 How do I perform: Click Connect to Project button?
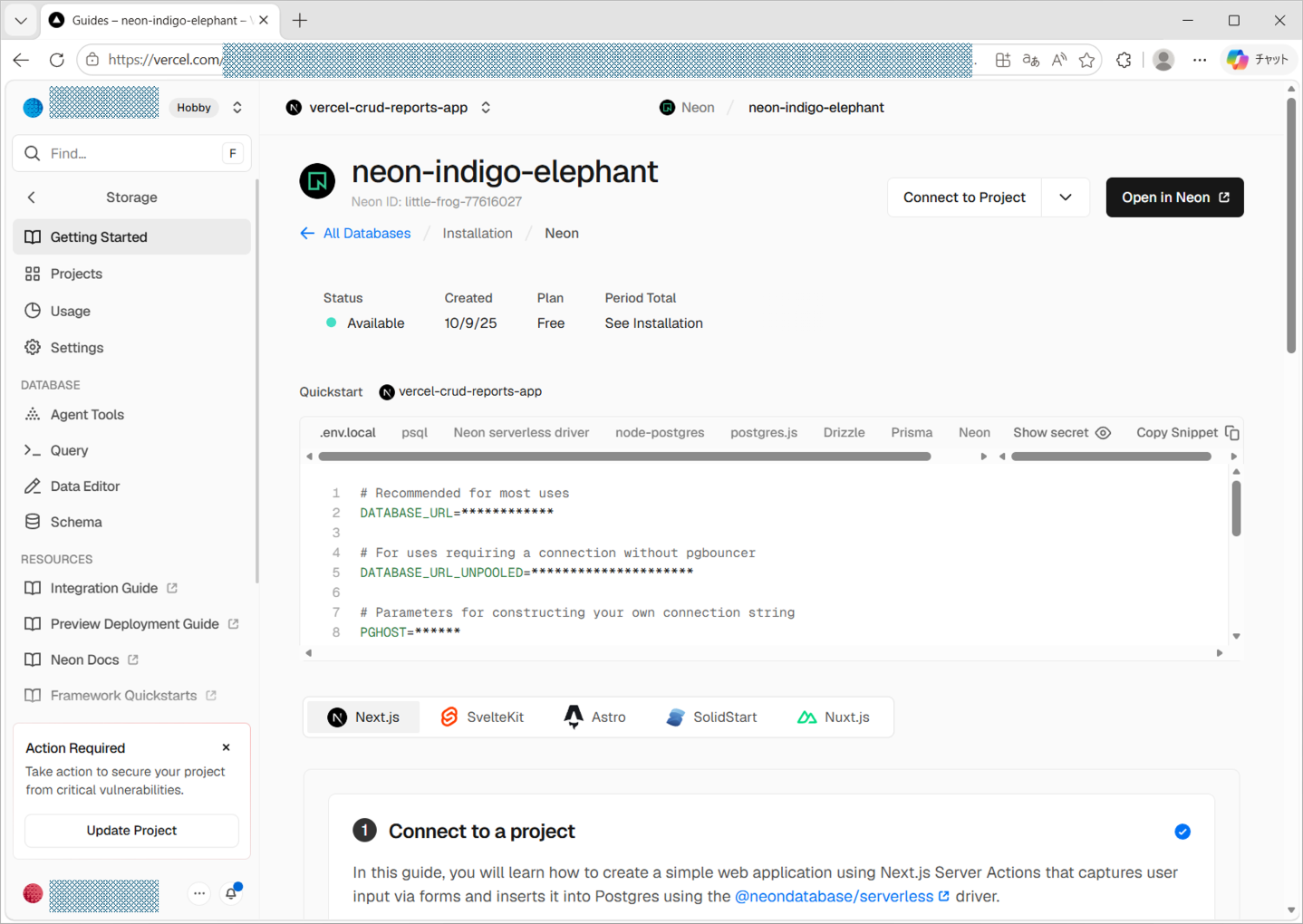pos(964,197)
